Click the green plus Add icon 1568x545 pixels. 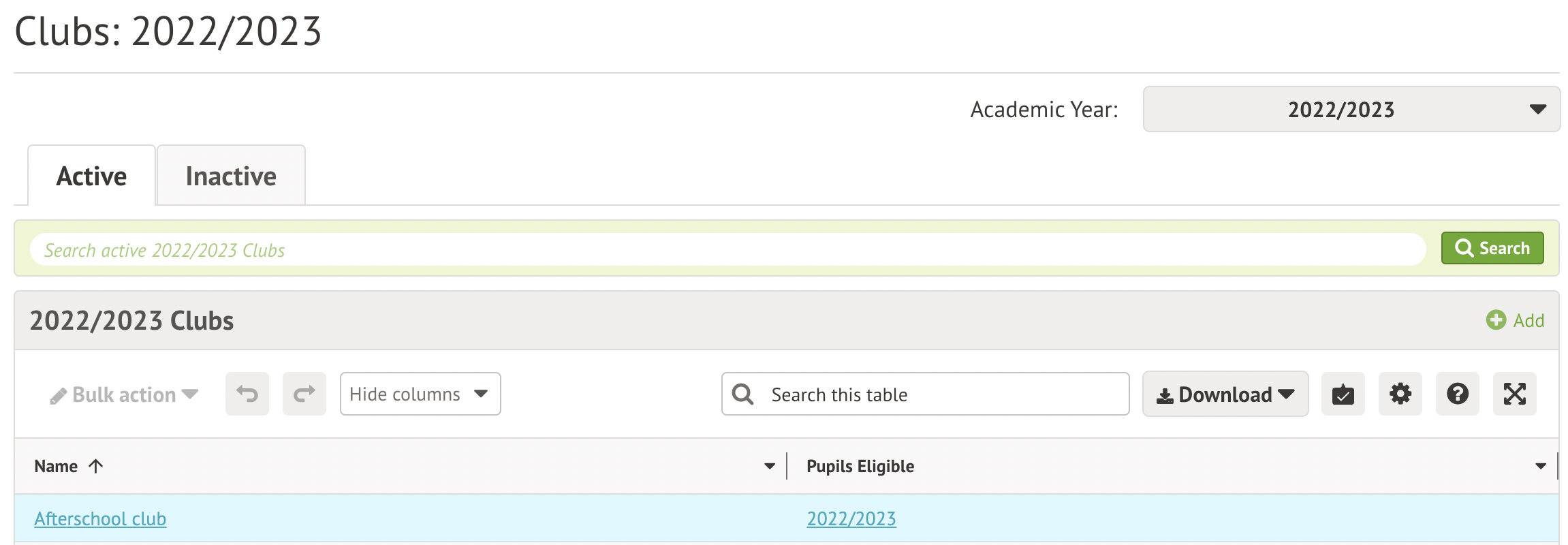(x=1496, y=320)
